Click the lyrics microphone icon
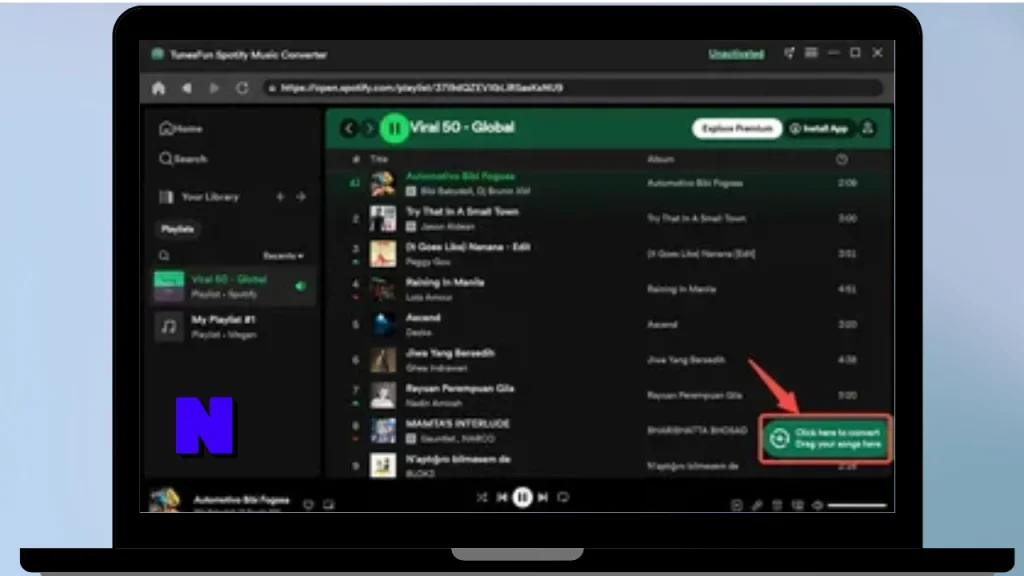 tap(757, 505)
